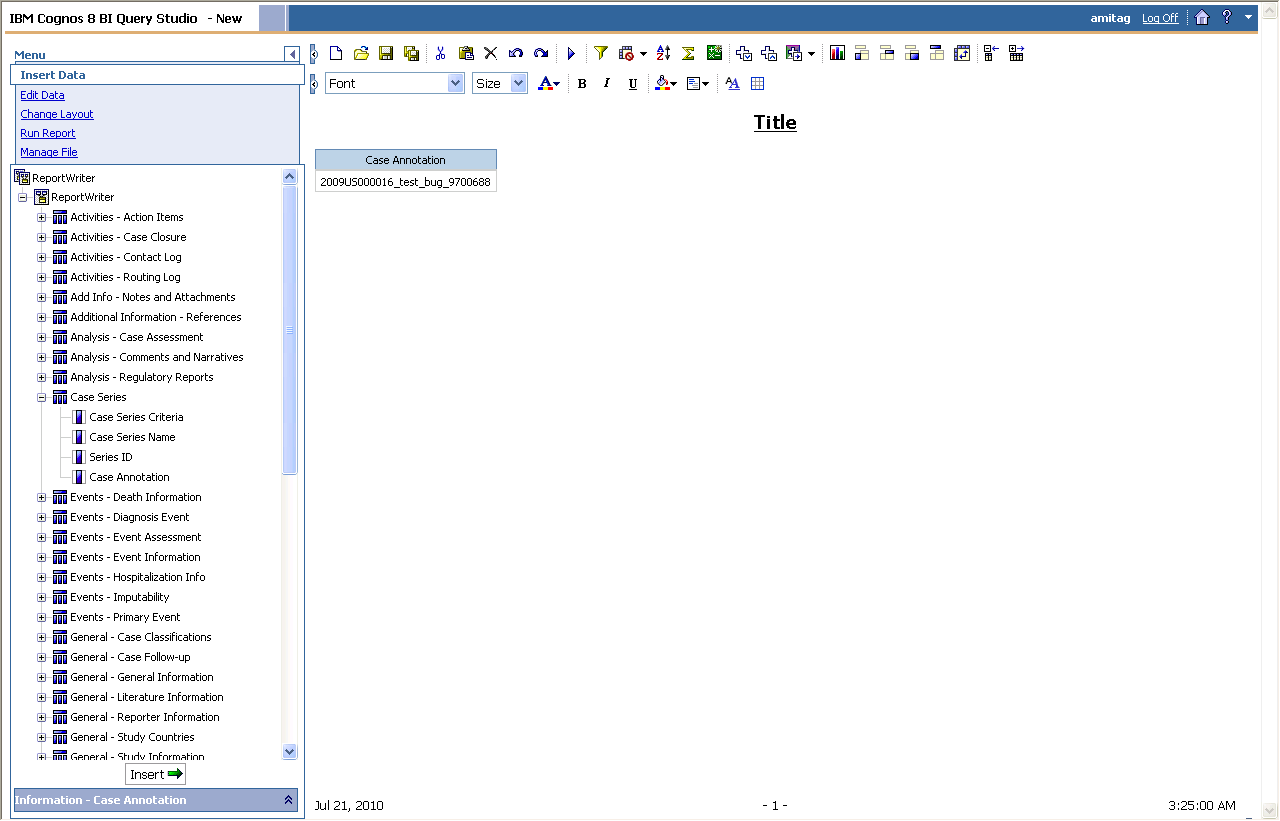The width and height of the screenshot is (1280, 821).
Task: Redo the last undone action
Action: tap(541, 53)
